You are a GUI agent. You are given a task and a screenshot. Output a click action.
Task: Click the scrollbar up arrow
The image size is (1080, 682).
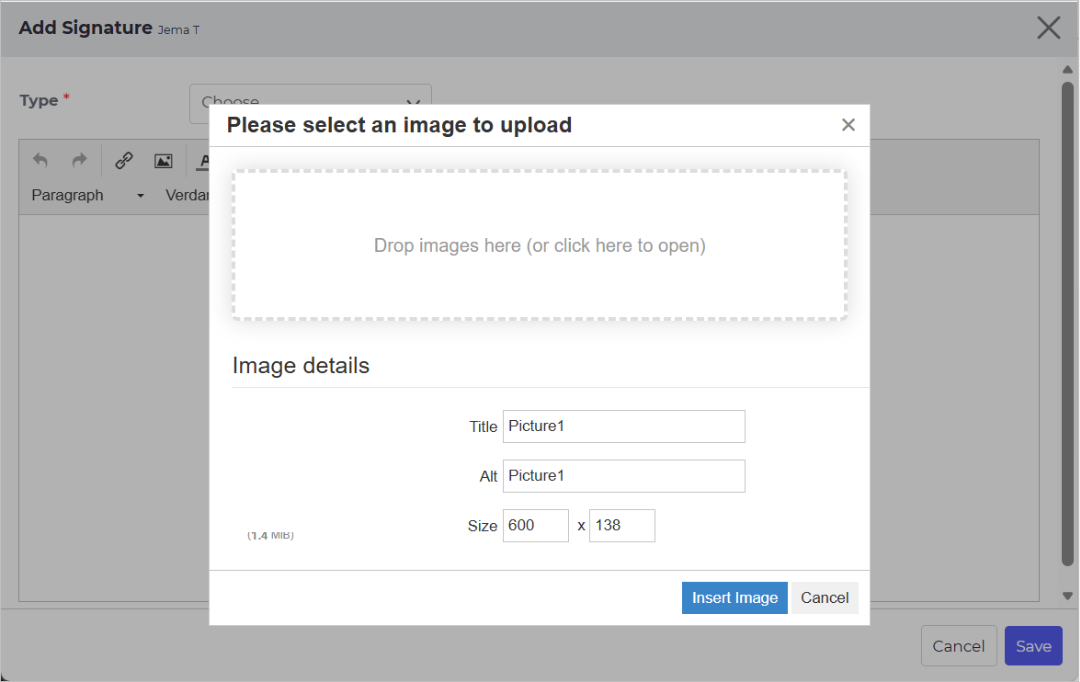(1067, 70)
